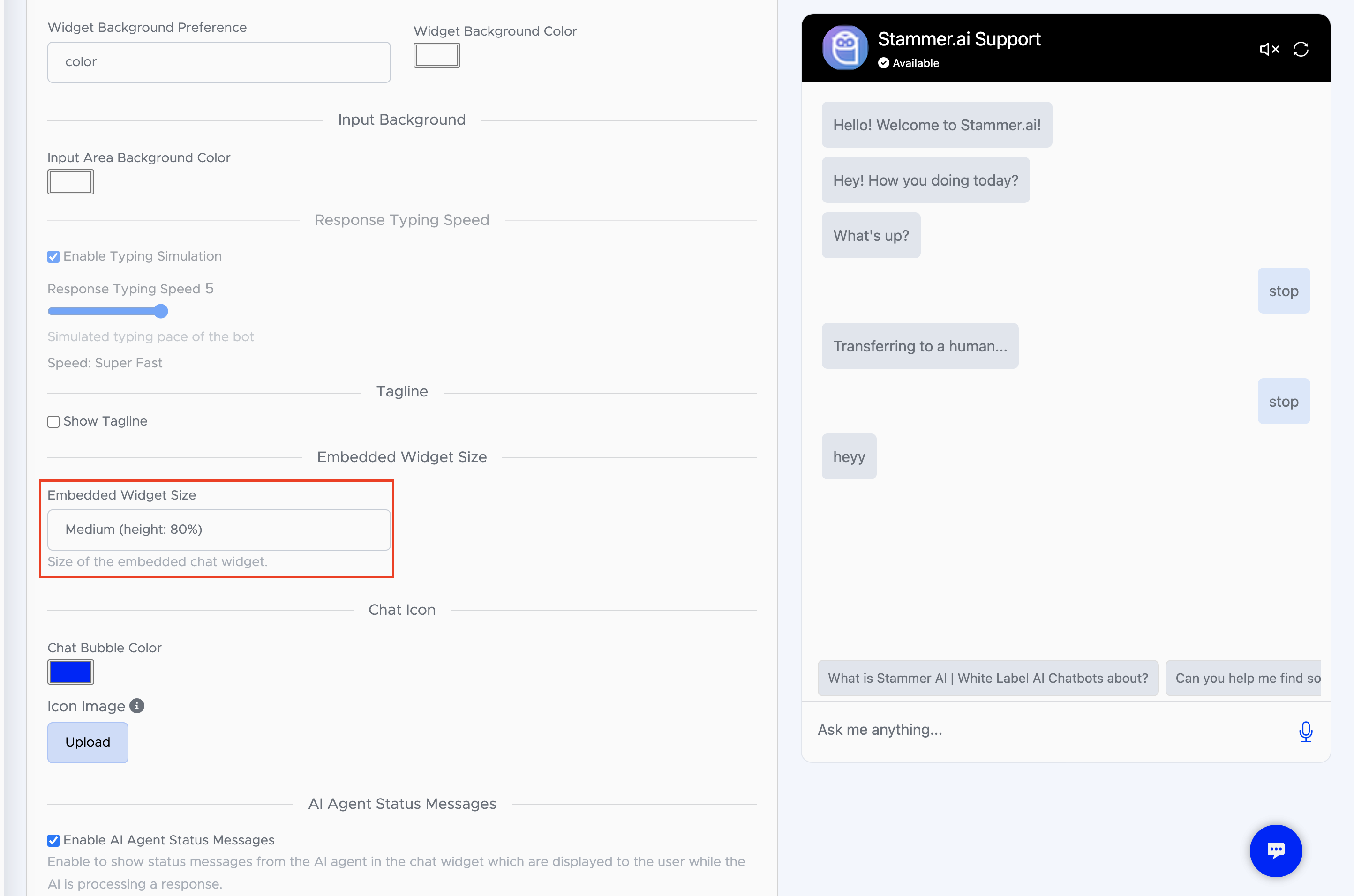The width and height of the screenshot is (1354, 896).
Task: Click the 'Tagline' section heading
Action: pyautogui.click(x=402, y=392)
